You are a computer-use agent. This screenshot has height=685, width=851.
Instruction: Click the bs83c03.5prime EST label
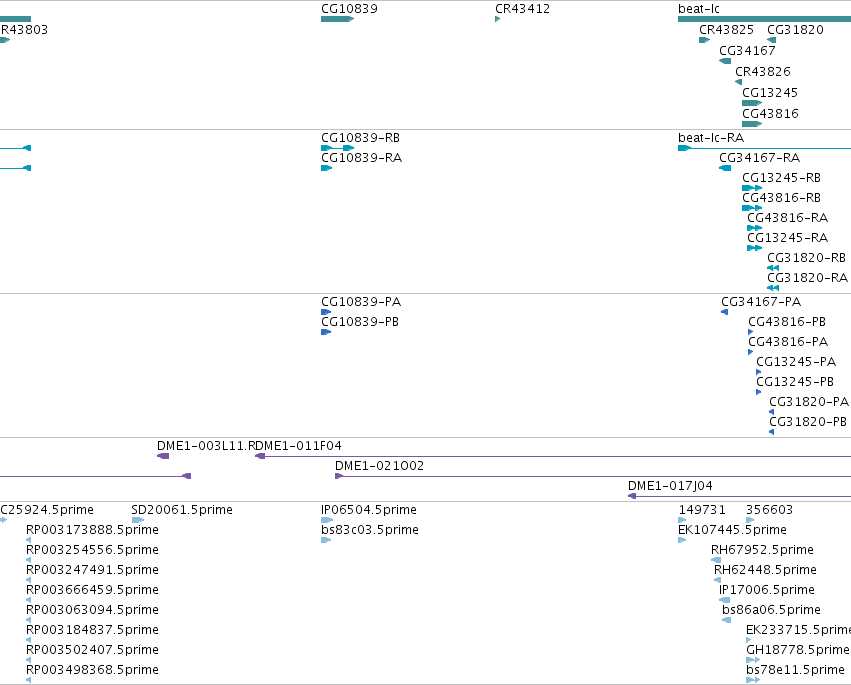(x=370, y=530)
